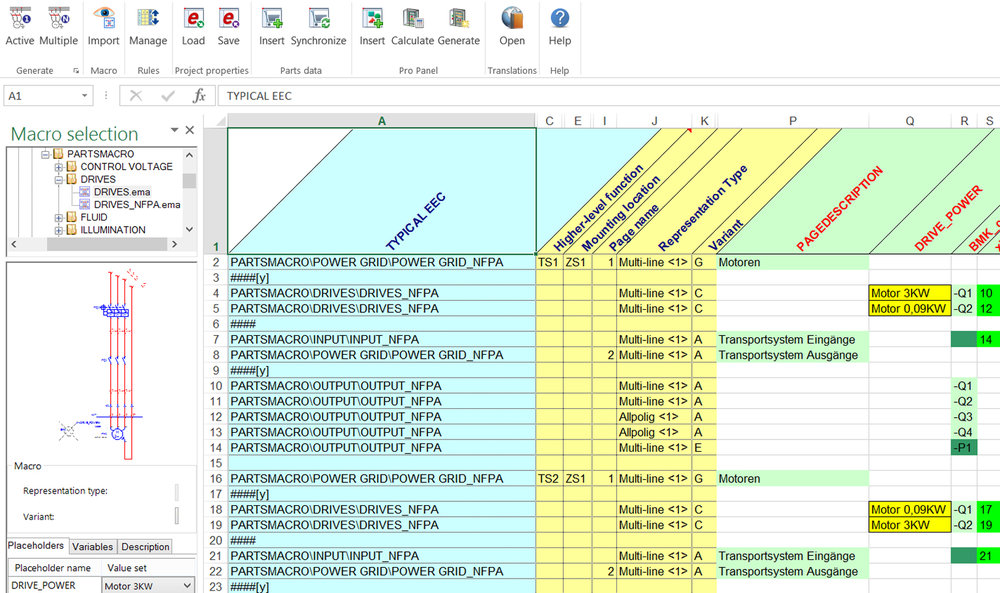Select the Multiple generation icon

click(x=58, y=28)
